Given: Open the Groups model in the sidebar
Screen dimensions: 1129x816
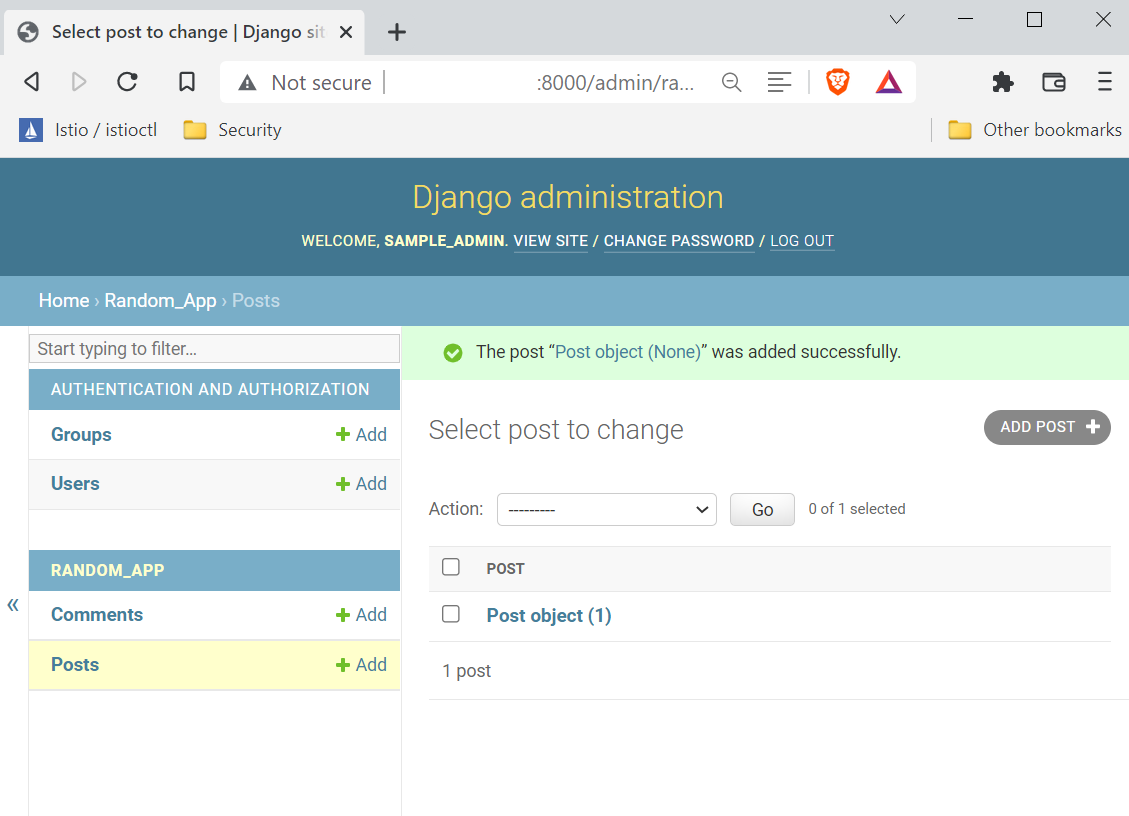Looking at the screenshot, I should 81,434.
